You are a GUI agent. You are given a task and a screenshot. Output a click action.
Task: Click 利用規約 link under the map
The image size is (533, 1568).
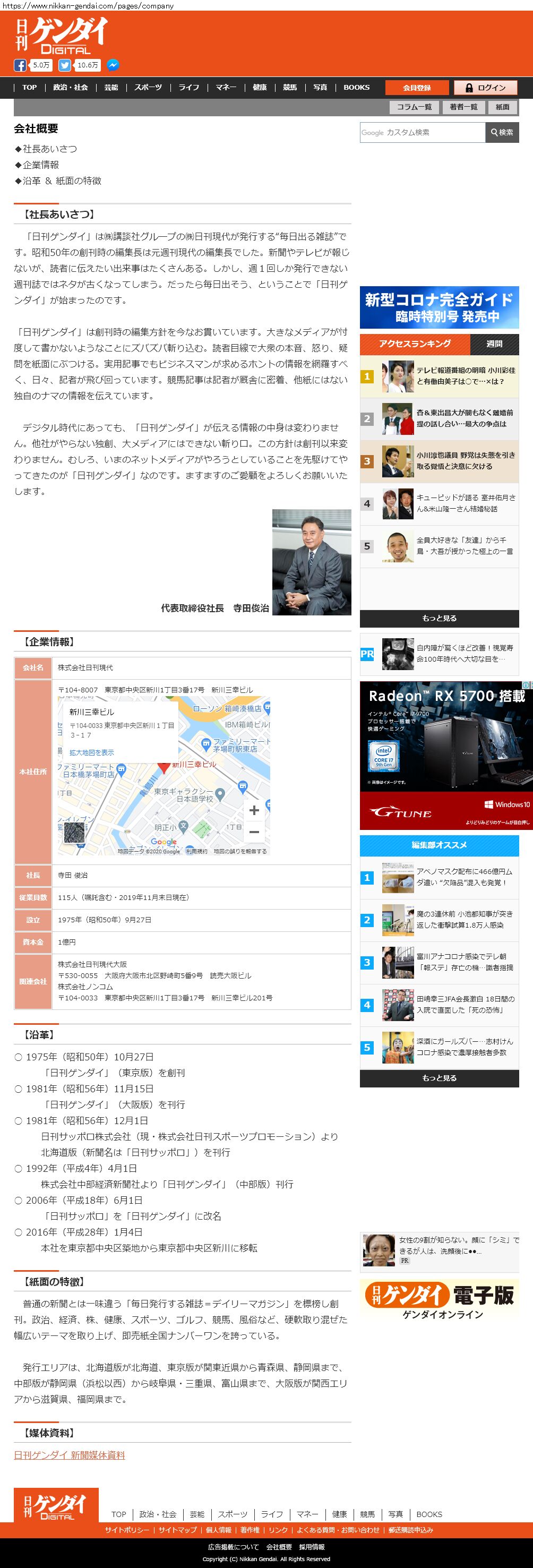(x=196, y=852)
